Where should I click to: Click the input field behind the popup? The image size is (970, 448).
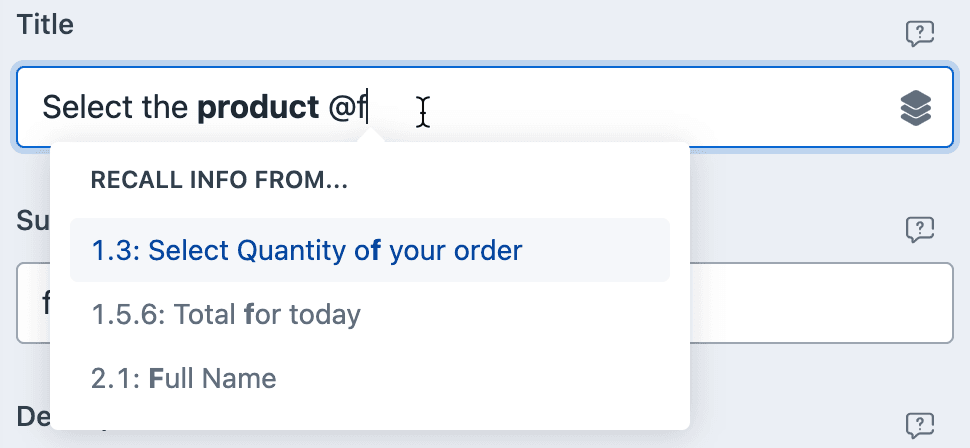[x=821, y=303]
